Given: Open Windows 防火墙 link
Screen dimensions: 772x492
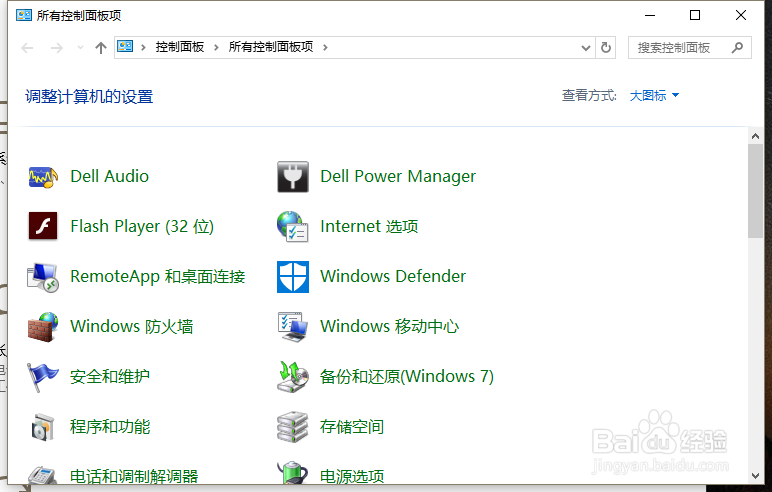Looking at the screenshot, I should point(131,327).
